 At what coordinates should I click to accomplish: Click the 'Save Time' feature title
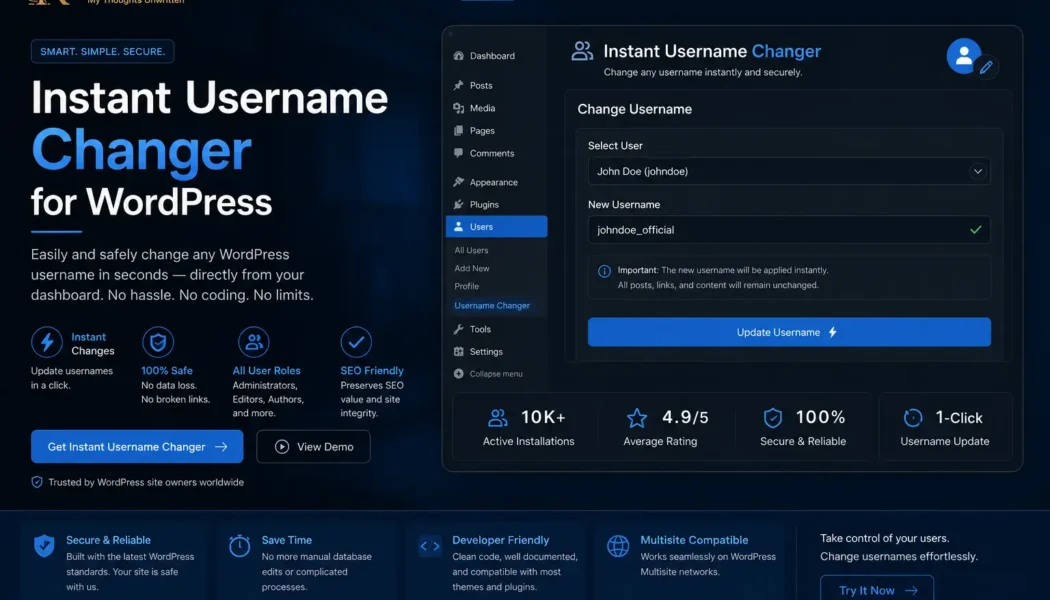coord(287,540)
